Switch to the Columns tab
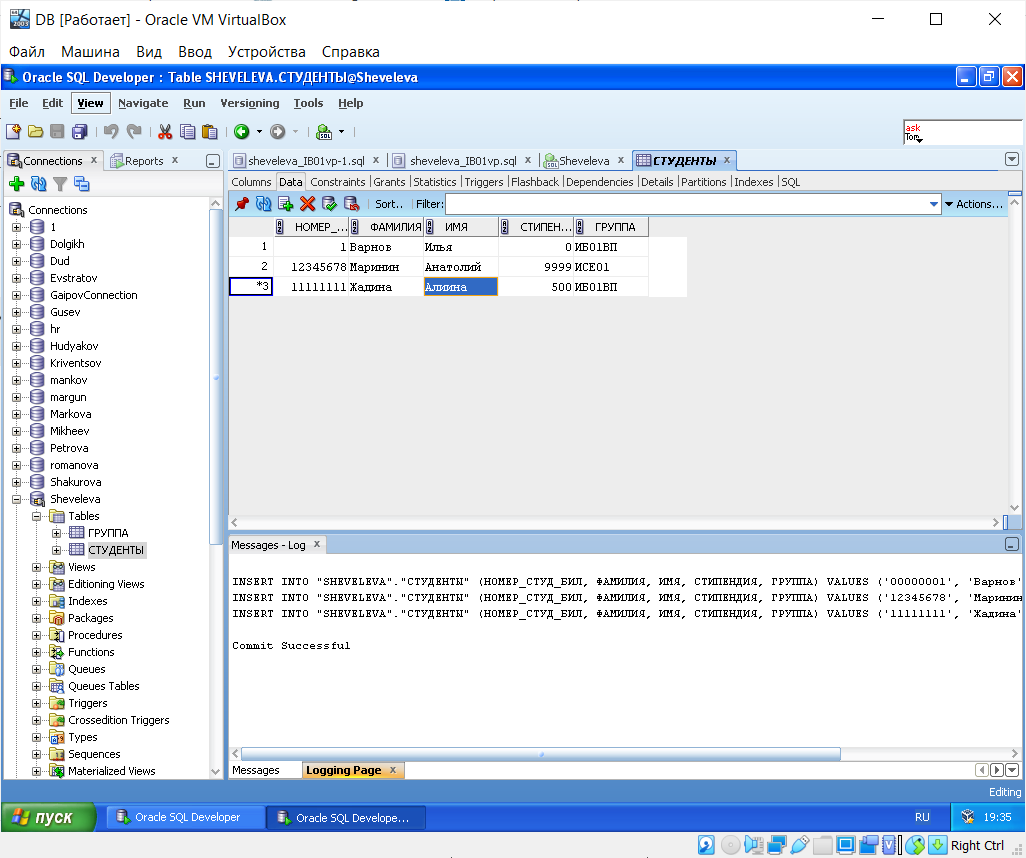Image resolution: width=1026 pixels, height=858 pixels. click(x=251, y=182)
